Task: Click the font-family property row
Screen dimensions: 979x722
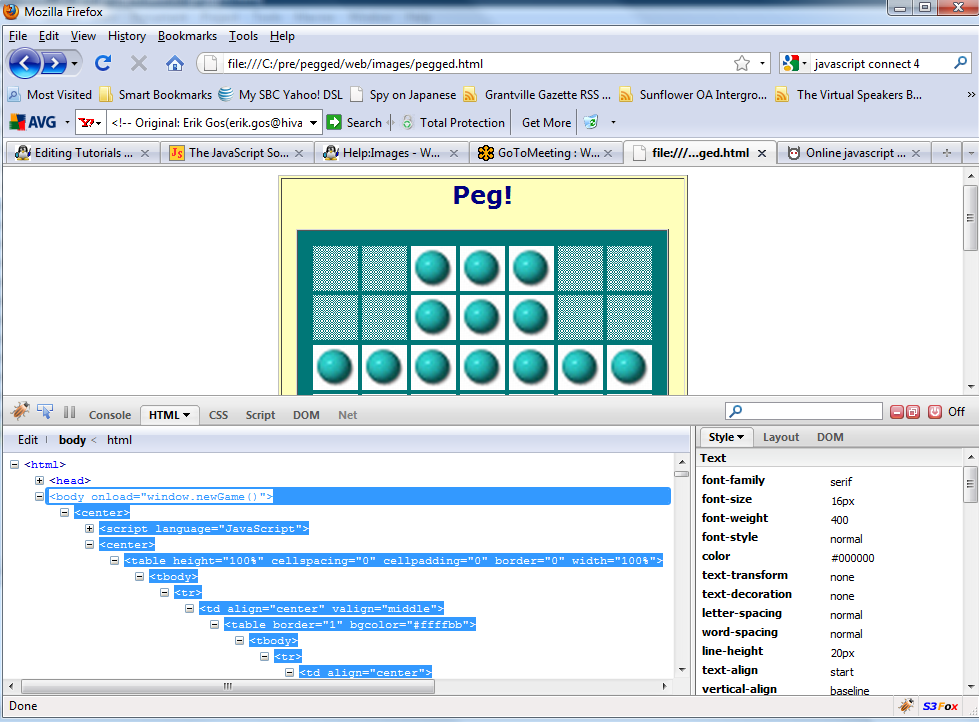Action: point(830,480)
